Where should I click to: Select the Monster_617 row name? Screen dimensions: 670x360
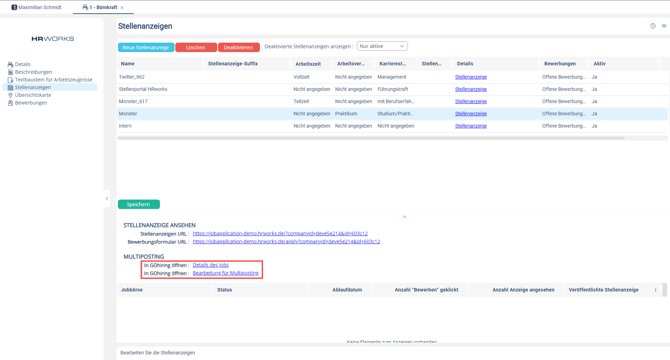click(133, 101)
